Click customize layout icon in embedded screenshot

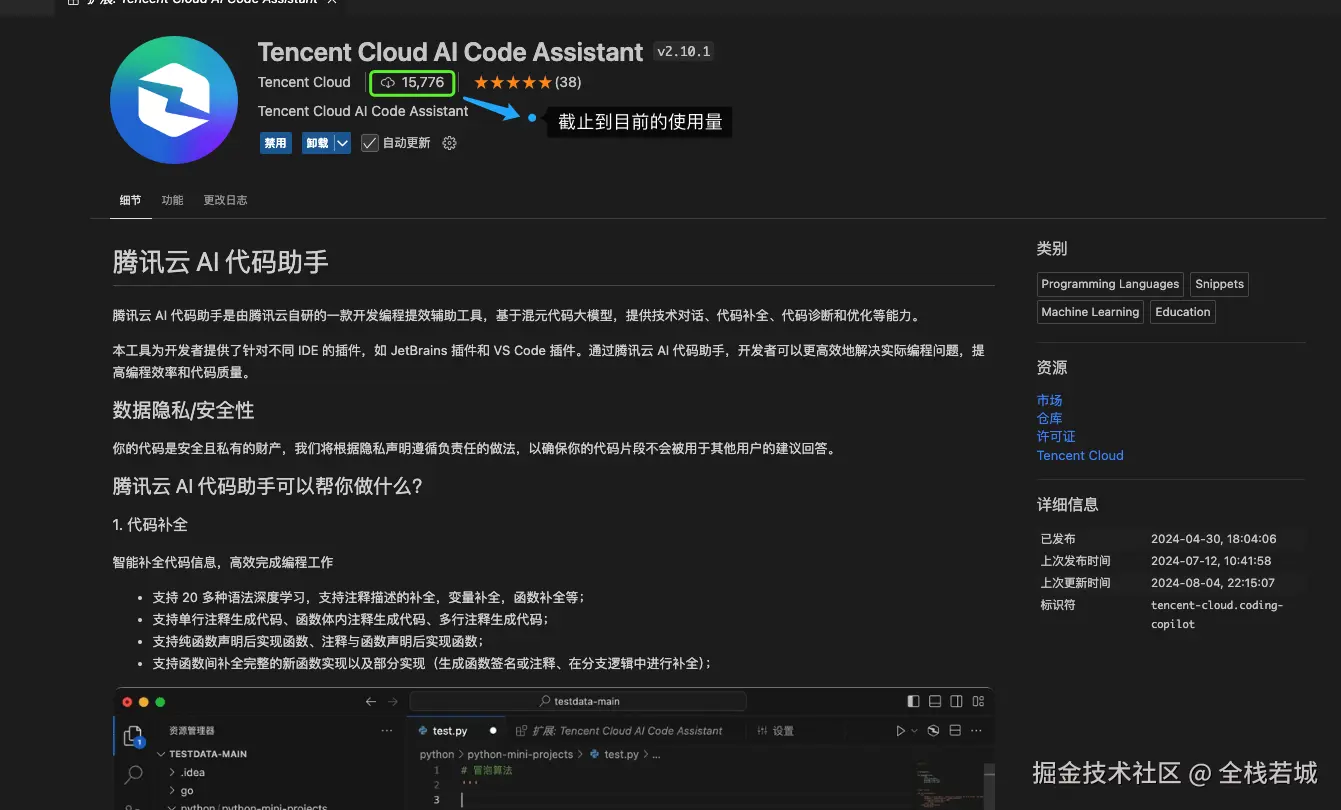[978, 702]
